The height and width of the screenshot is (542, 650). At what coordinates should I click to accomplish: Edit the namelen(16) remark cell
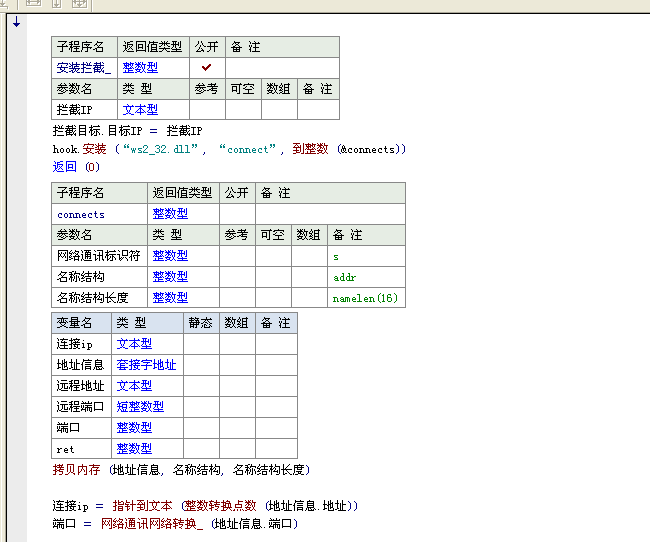(365, 298)
